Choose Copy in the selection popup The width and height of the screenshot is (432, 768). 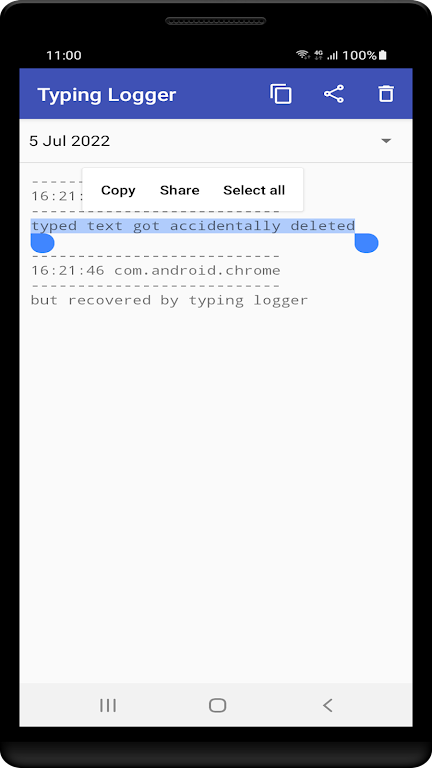point(118,190)
